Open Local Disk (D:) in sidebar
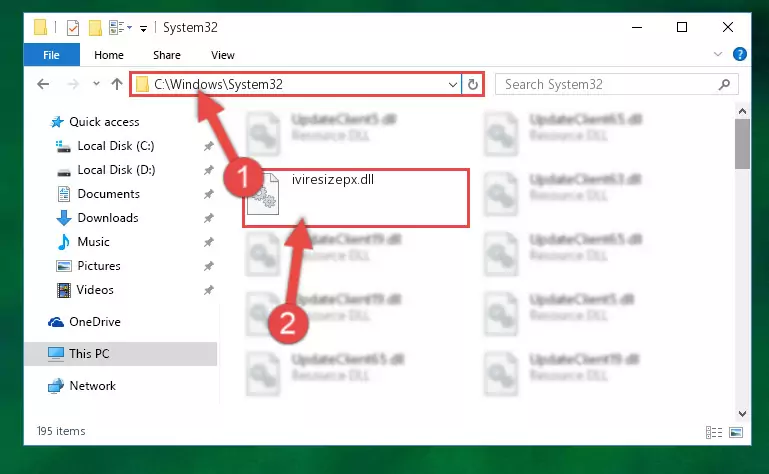The image size is (769, 474). (116, 170)
